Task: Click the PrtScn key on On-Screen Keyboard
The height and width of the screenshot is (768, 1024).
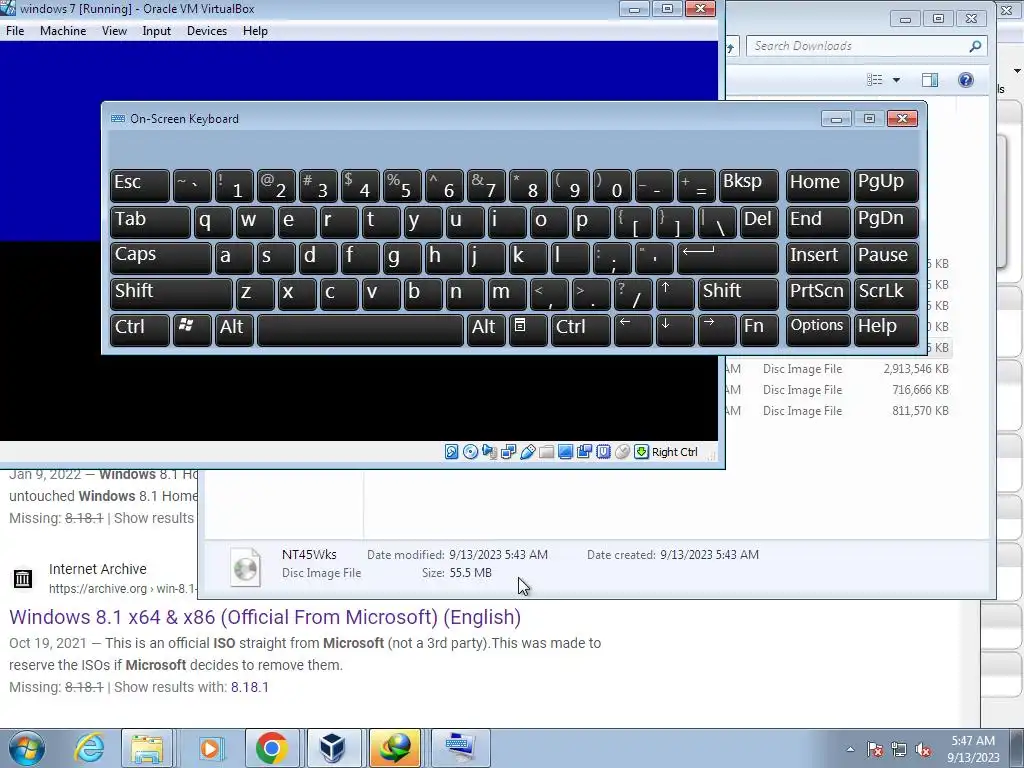Action: pyautogui.click(x=818, y=293)
